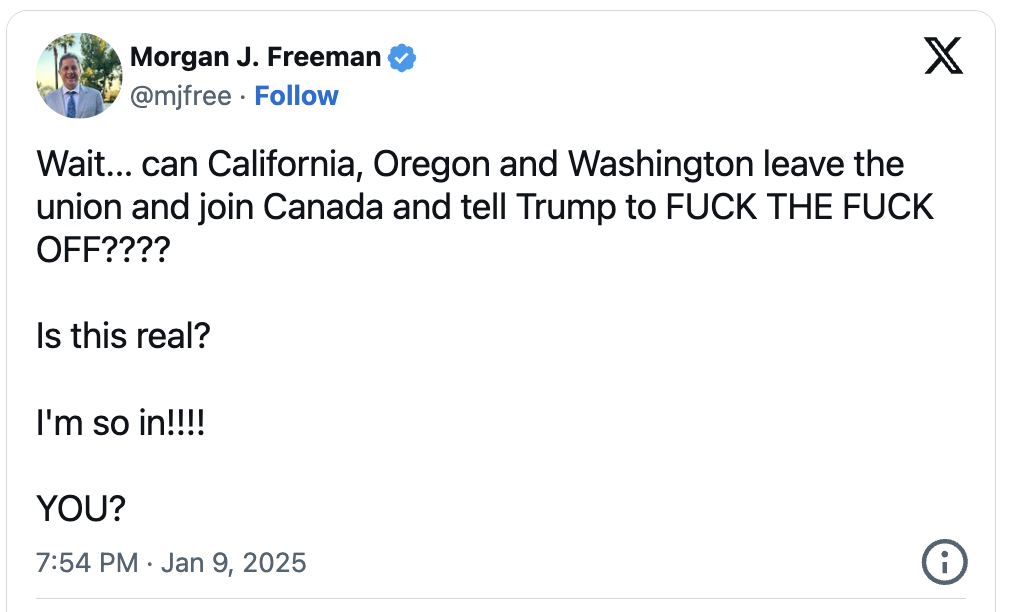Open the Morgan J. Freeman display name
The width and height of the screenshot is (1032, 612).
[255, 57]
